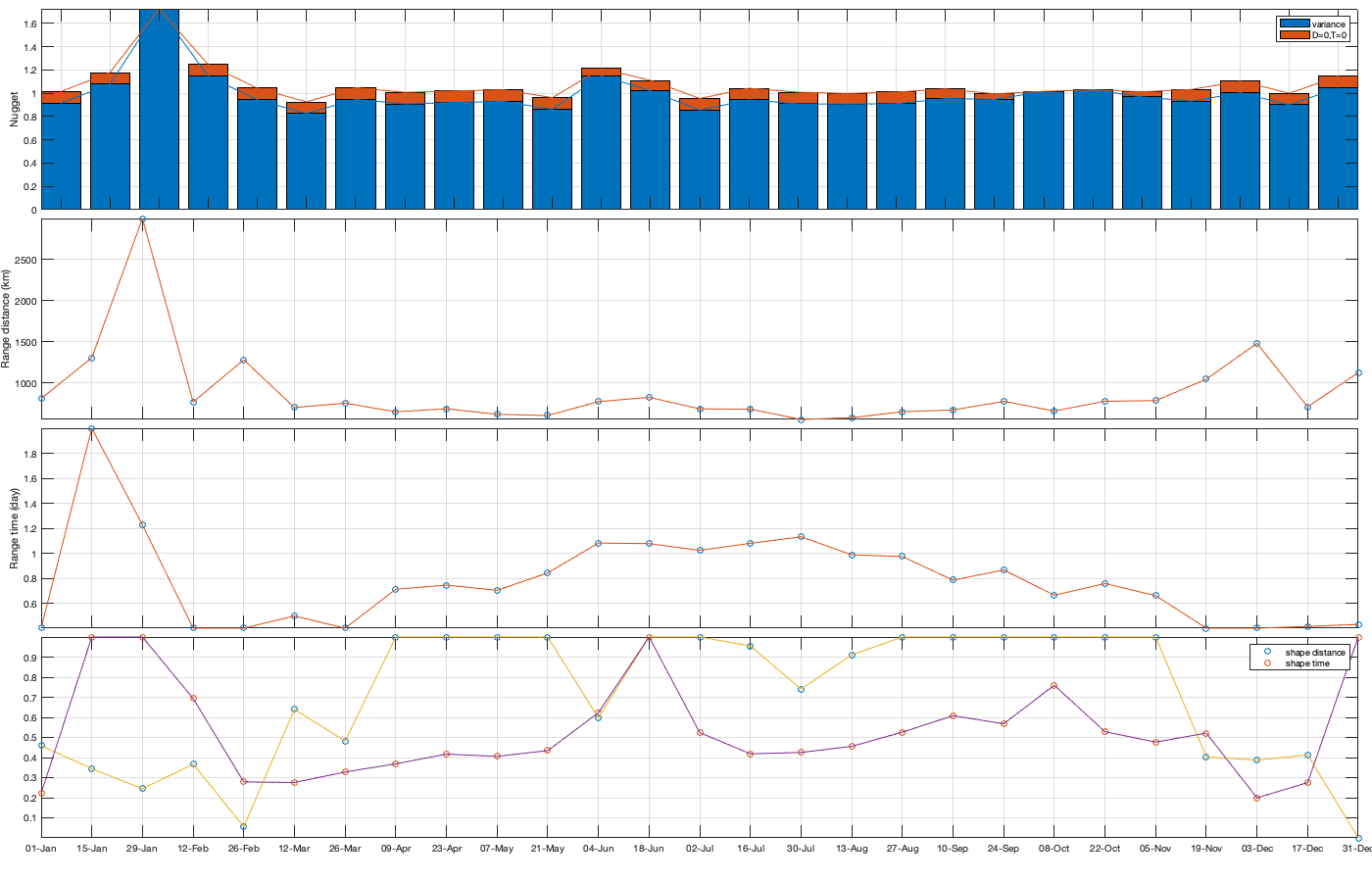Click the shape distance marker at 30-Jul

pyautogui.click(x=801, y=690)
